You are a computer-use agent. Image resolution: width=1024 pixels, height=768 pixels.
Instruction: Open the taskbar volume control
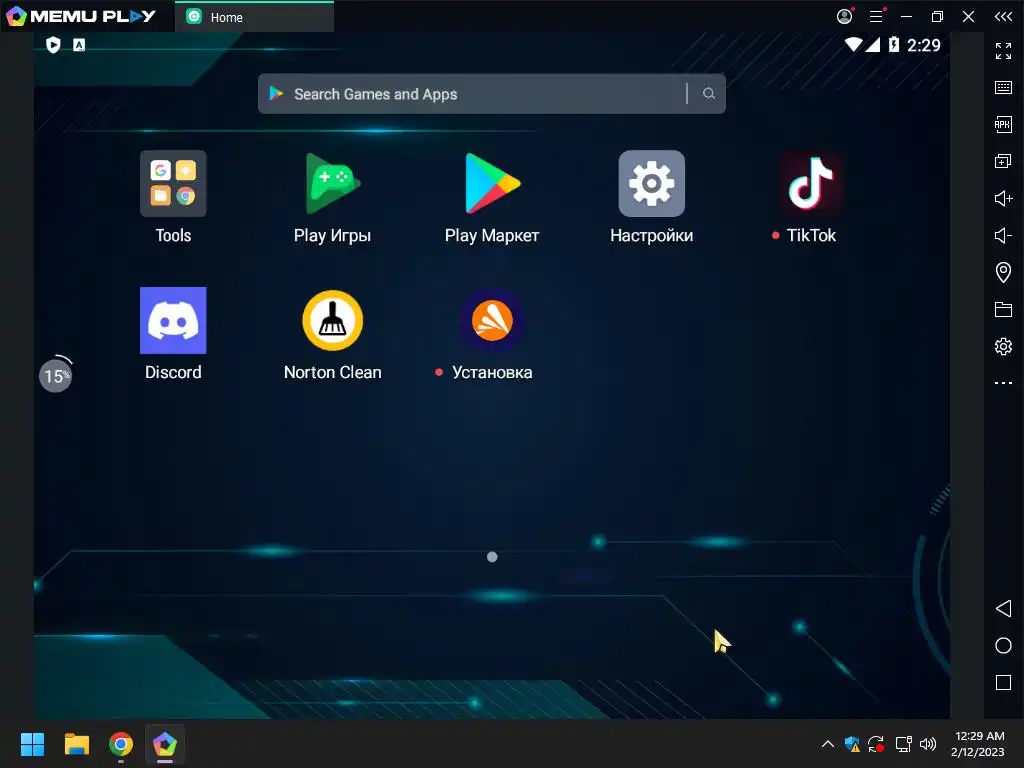(x=928, y=744)
